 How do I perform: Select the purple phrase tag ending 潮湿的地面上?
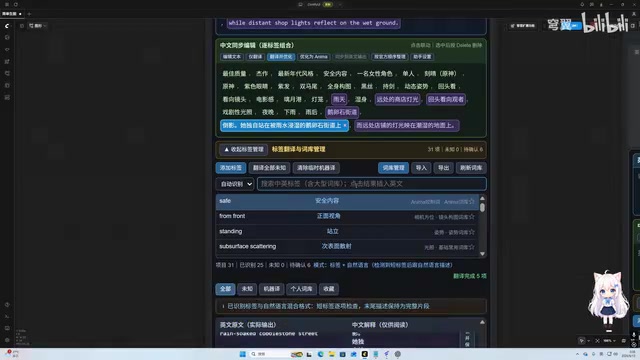407,125
